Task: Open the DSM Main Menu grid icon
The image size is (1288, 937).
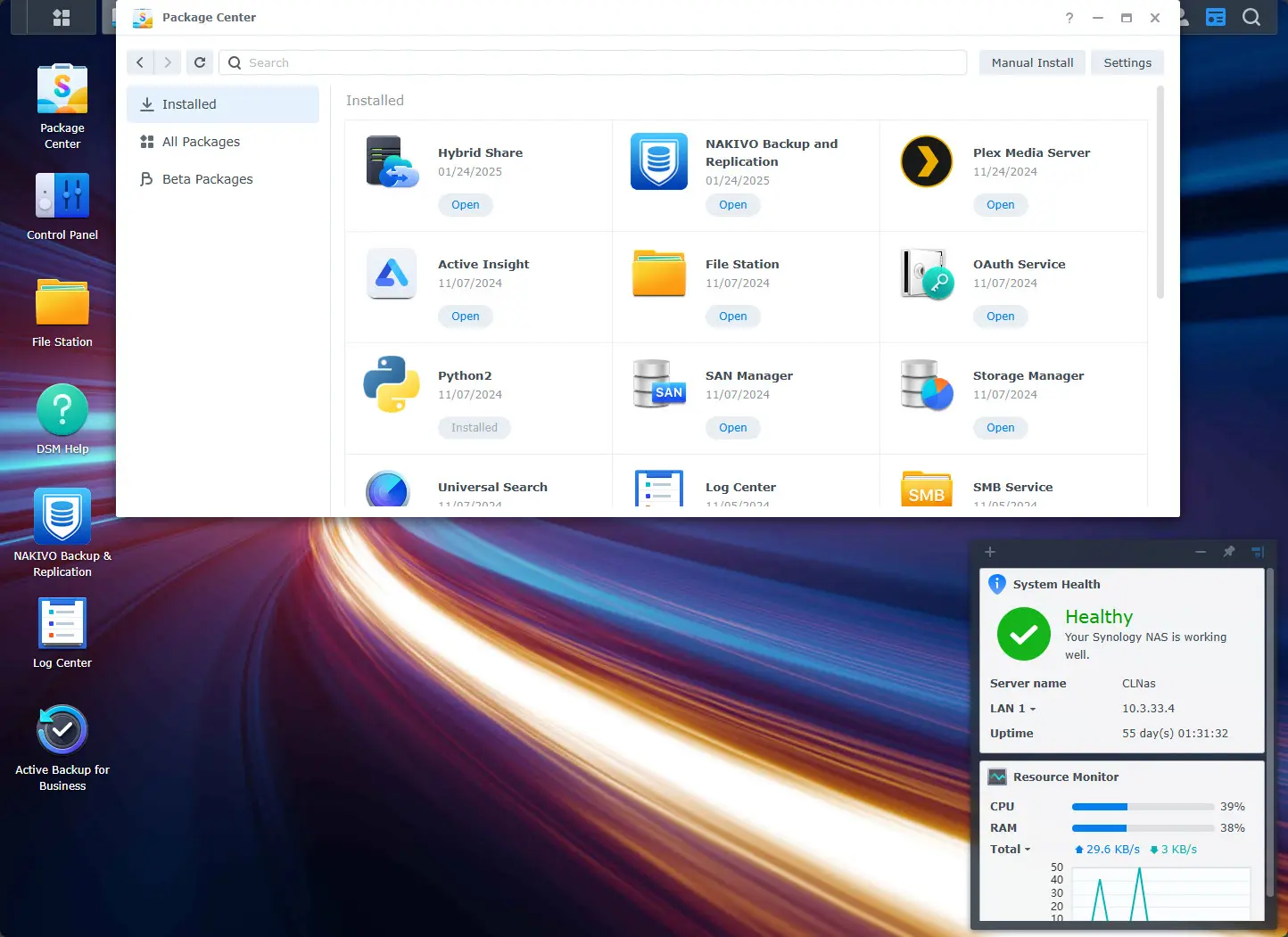Action: 62,17
